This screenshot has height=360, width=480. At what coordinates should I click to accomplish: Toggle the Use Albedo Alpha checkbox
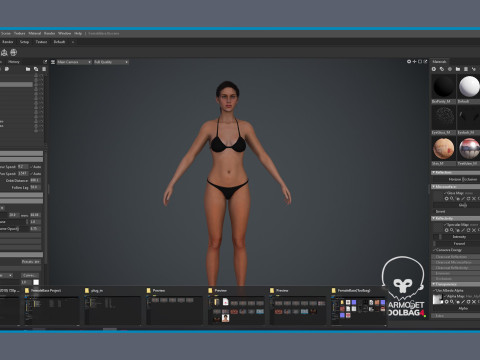pos(434,290)
